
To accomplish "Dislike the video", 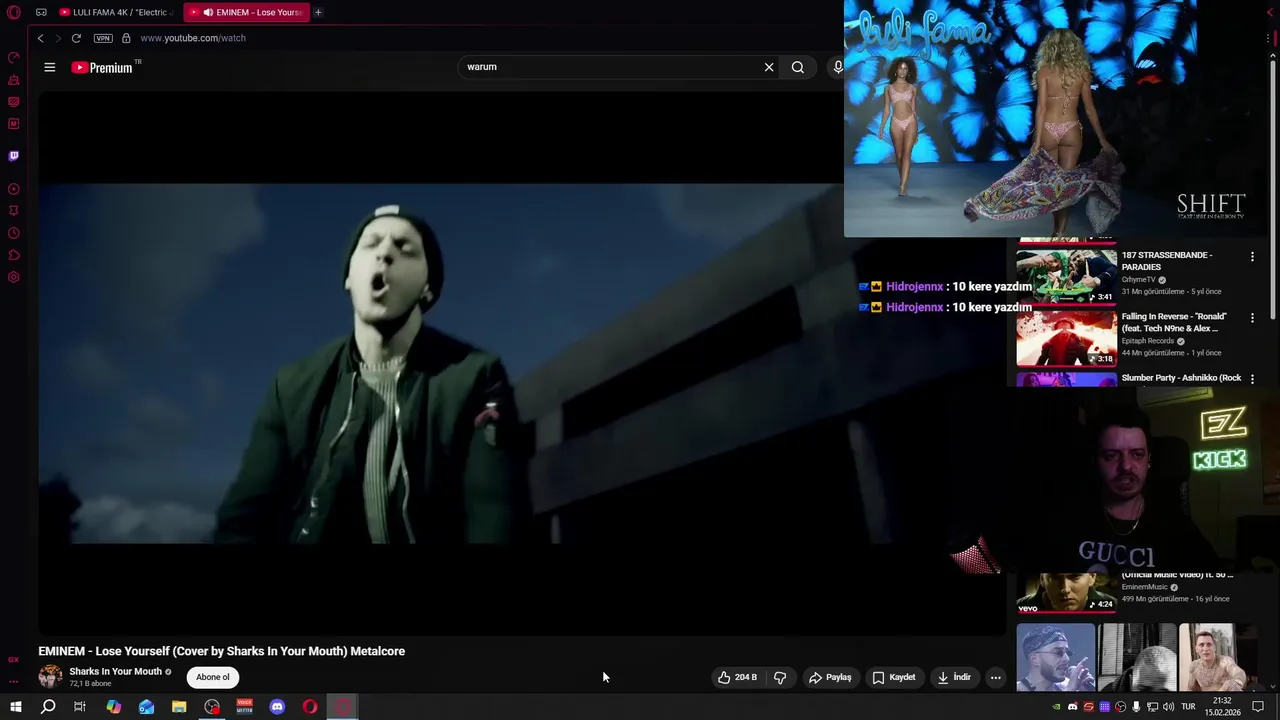I will (780, 677).
